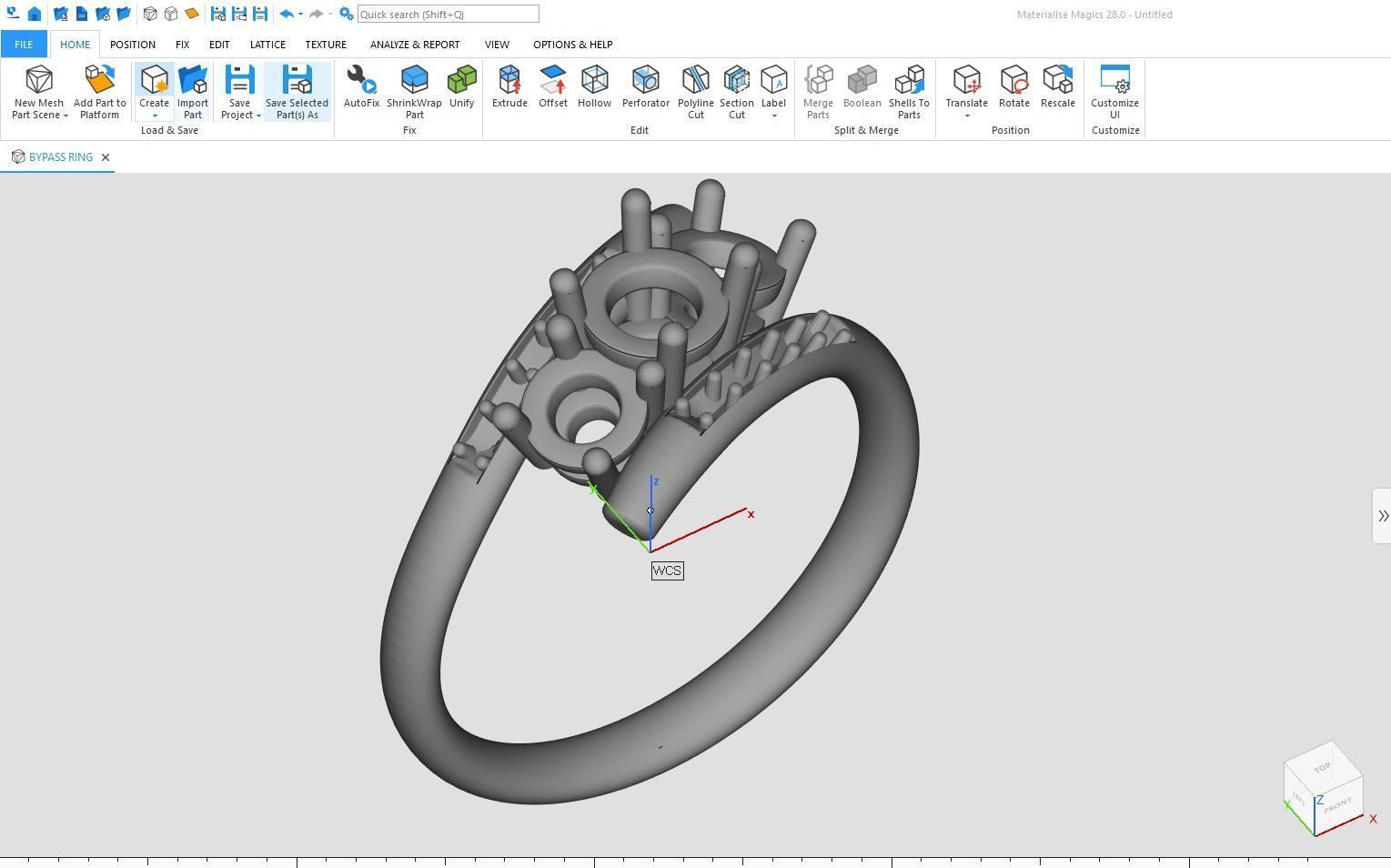Click the Create part tool
This screenshot has width=1391, height=868.
coord(155,86)
